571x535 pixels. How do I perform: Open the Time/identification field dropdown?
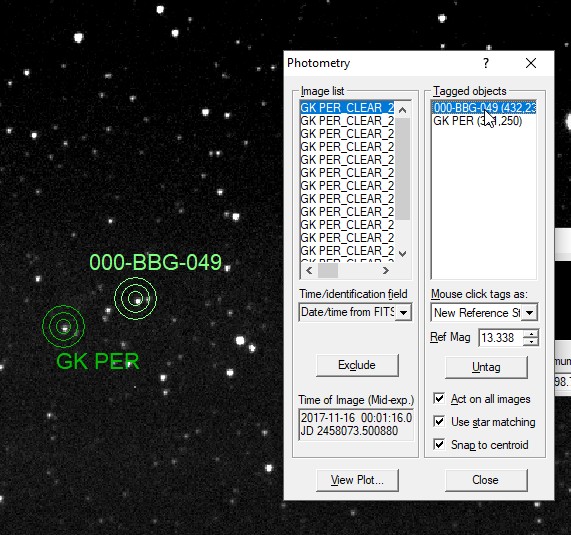pos(403,312)
